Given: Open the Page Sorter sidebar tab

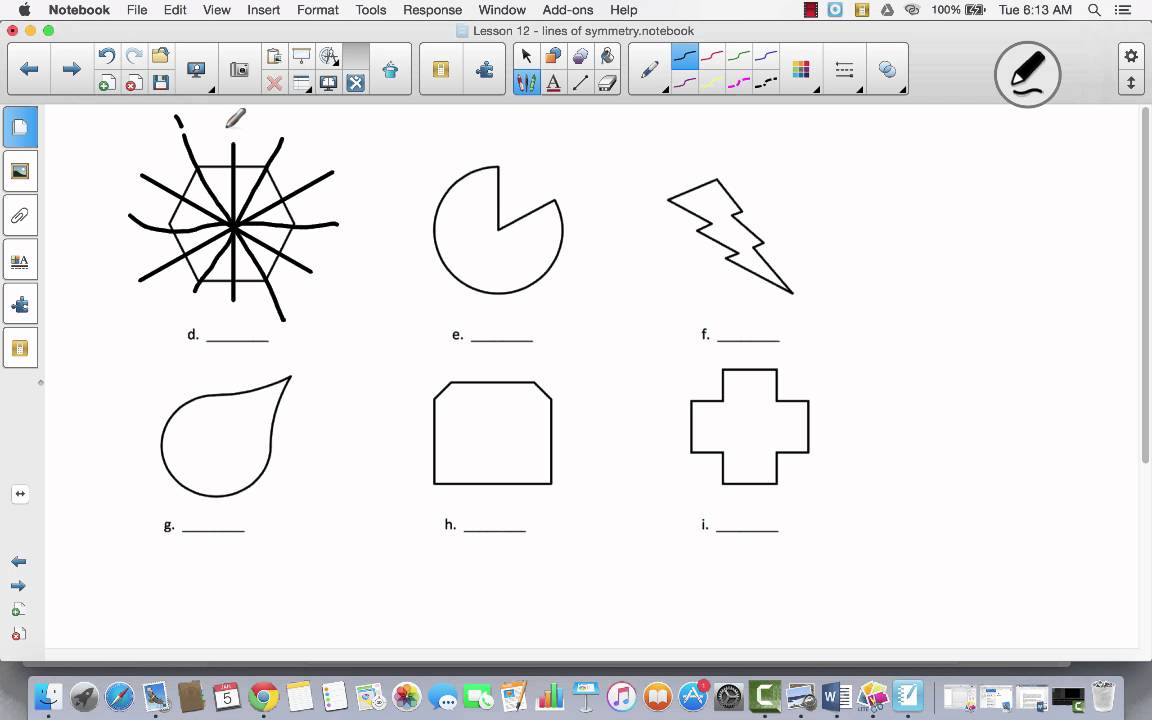Looking at the screenshot, I should (21, 127).
